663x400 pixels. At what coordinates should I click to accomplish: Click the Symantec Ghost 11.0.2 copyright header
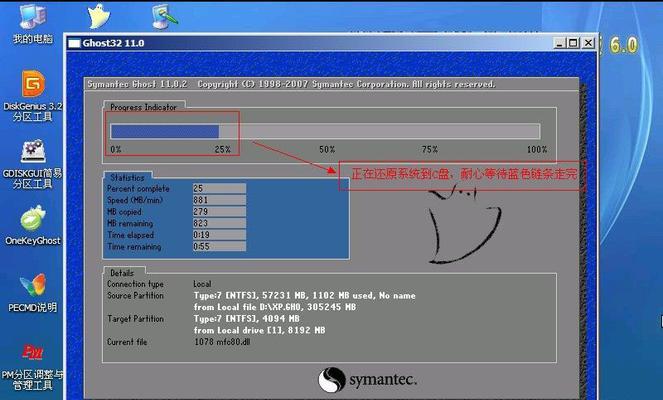(x=291, y=84)
